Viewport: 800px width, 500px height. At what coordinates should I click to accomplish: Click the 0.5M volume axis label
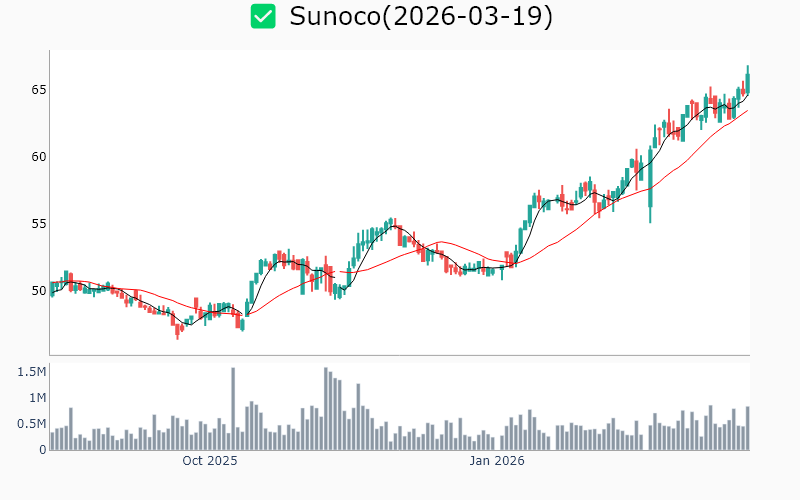click(x=31, y=424)
